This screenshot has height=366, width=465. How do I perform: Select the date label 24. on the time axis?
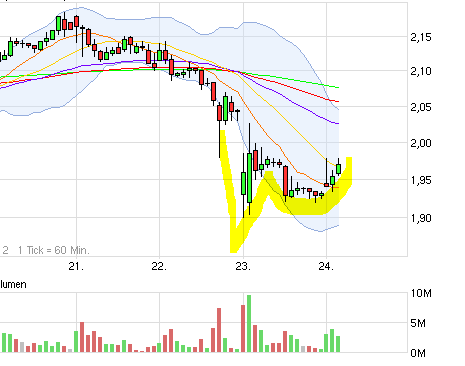pyautogui.click(x=326, y=266)
